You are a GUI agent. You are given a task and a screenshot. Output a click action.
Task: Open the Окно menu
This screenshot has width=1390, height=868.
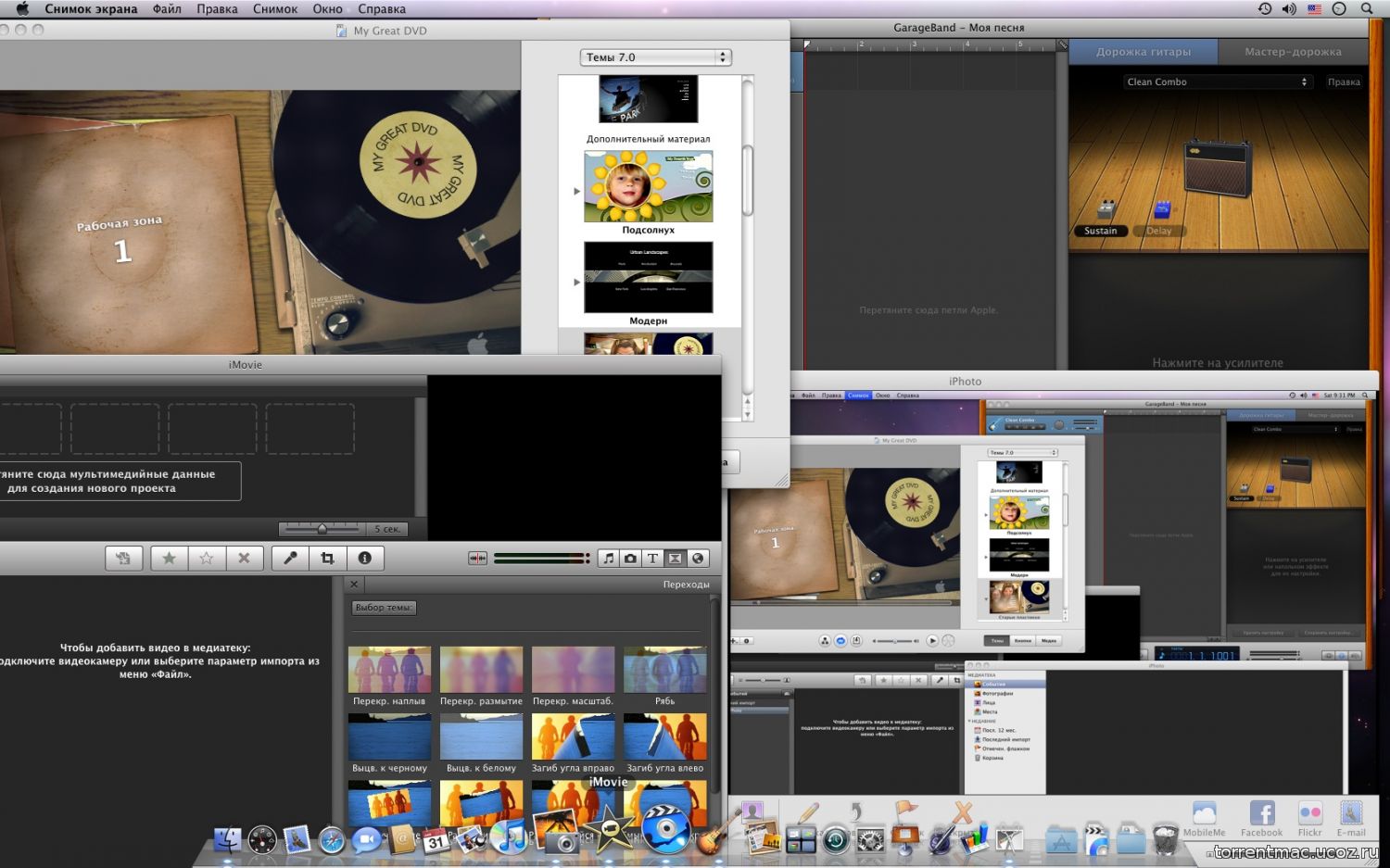point(327,9)
